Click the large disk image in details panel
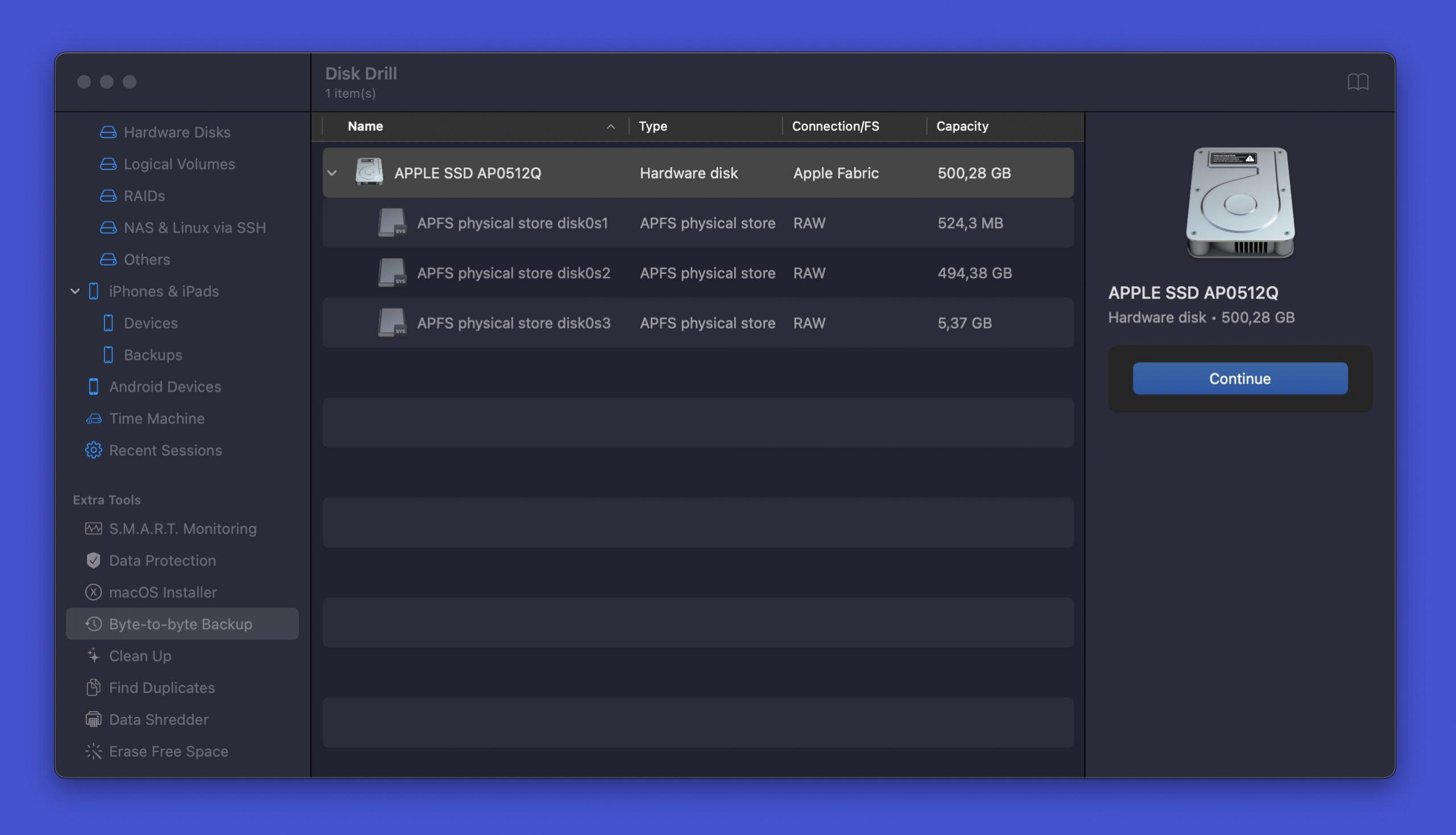 click(x=1240, y=202)
